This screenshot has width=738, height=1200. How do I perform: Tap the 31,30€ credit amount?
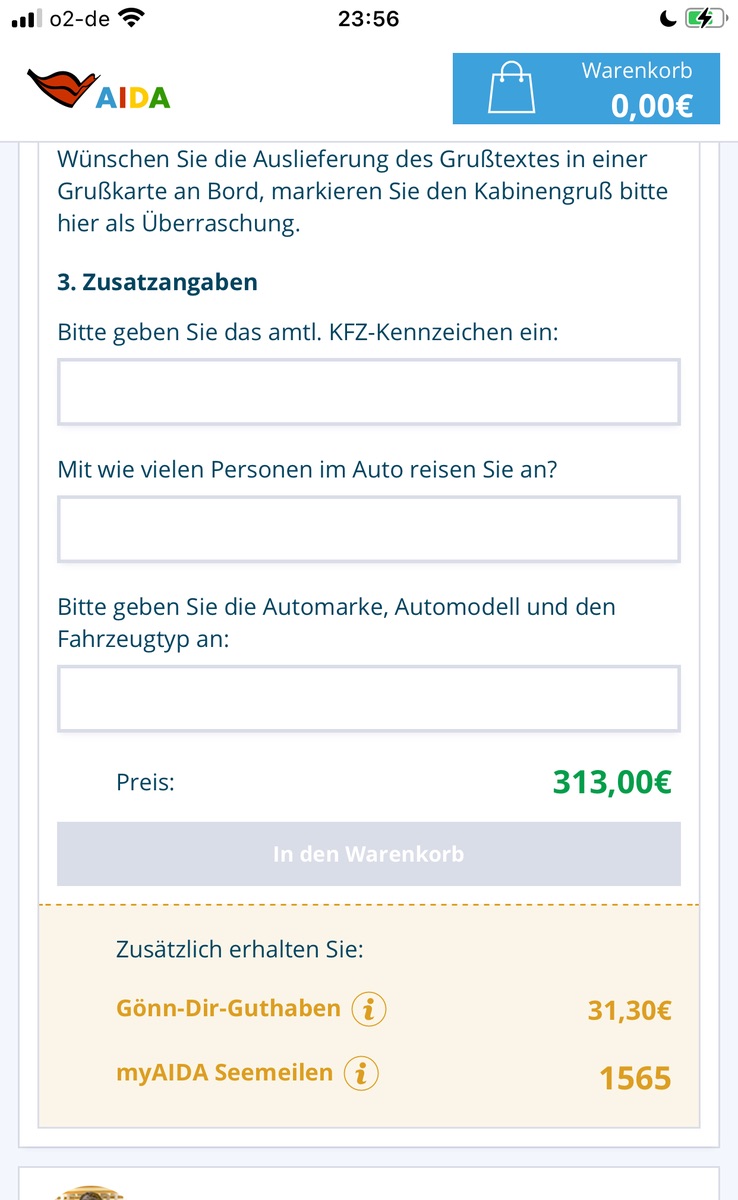[629, 1010]
